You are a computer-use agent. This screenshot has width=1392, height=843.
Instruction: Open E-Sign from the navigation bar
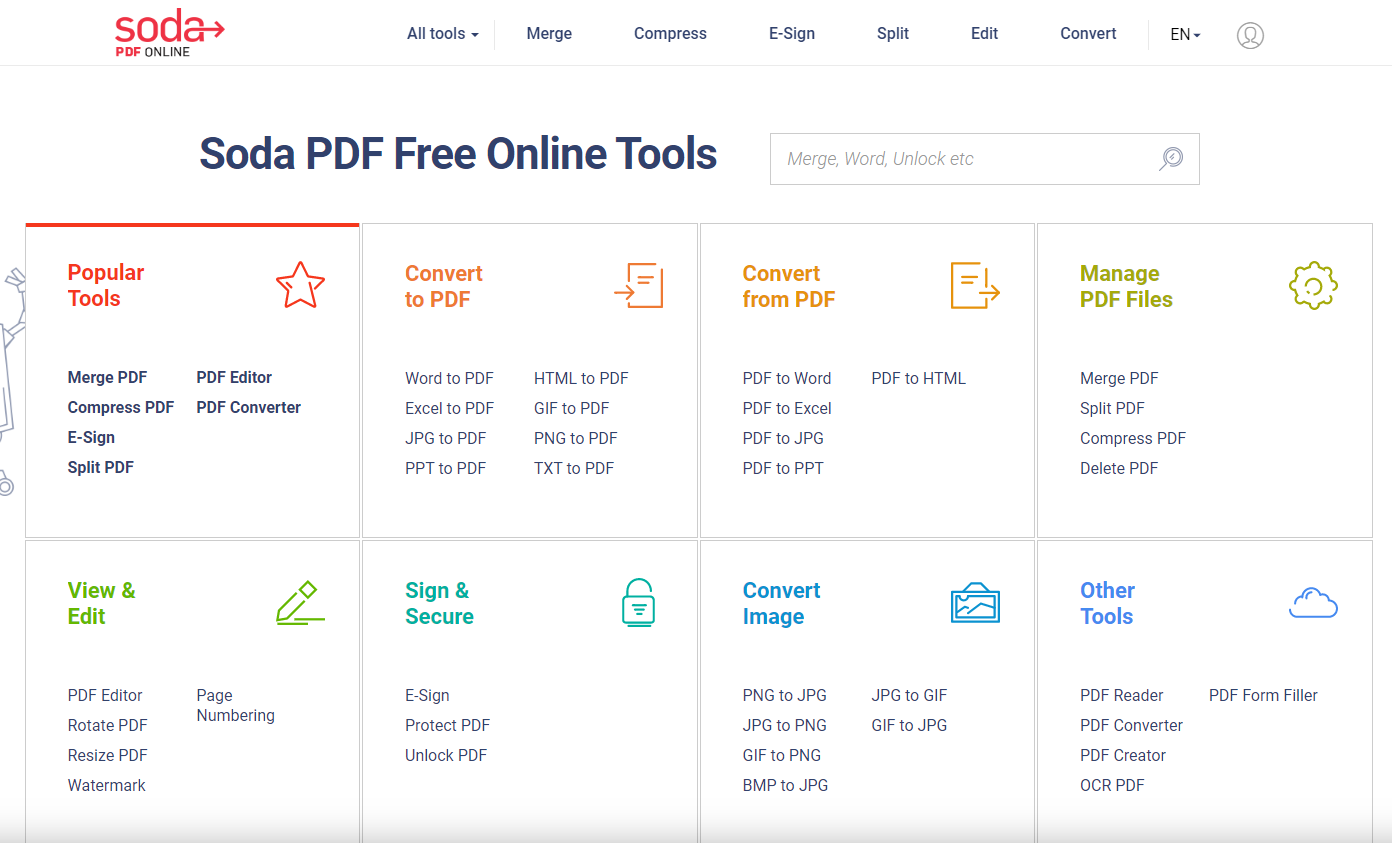(x=791, y=33)
